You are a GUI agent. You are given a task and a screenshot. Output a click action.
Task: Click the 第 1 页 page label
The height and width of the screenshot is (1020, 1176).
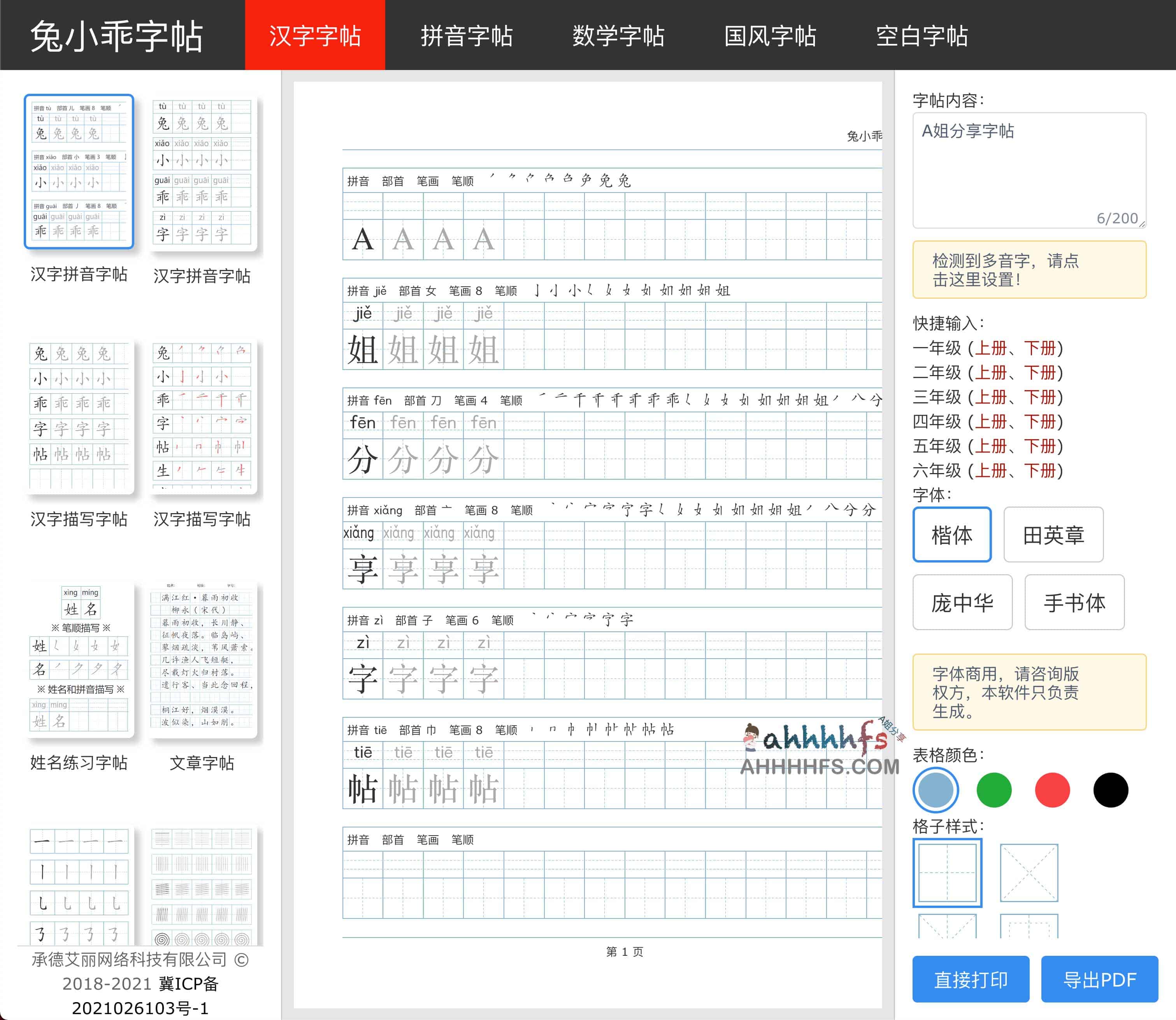[x=625, y=952]
